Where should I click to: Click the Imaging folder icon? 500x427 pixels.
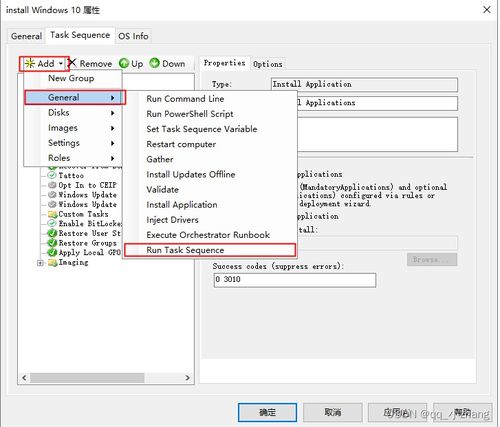53,263
